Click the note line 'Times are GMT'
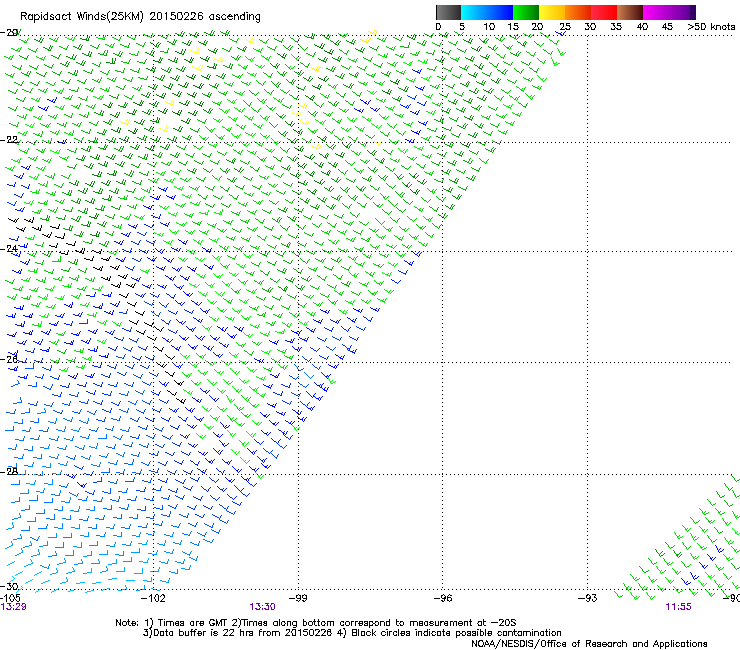 tap(193, 623)
